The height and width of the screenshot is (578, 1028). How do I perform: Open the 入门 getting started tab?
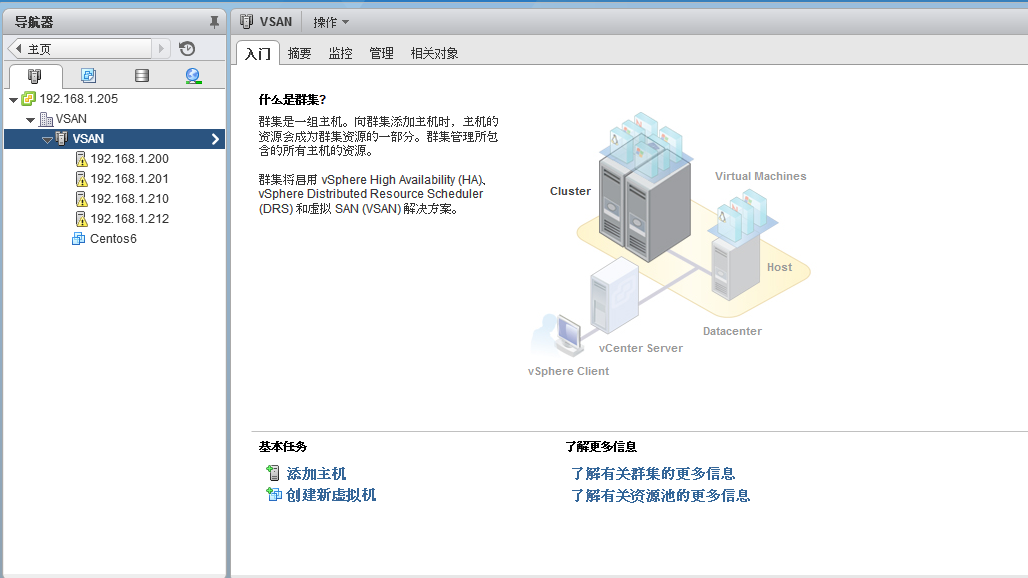(258, 53)
